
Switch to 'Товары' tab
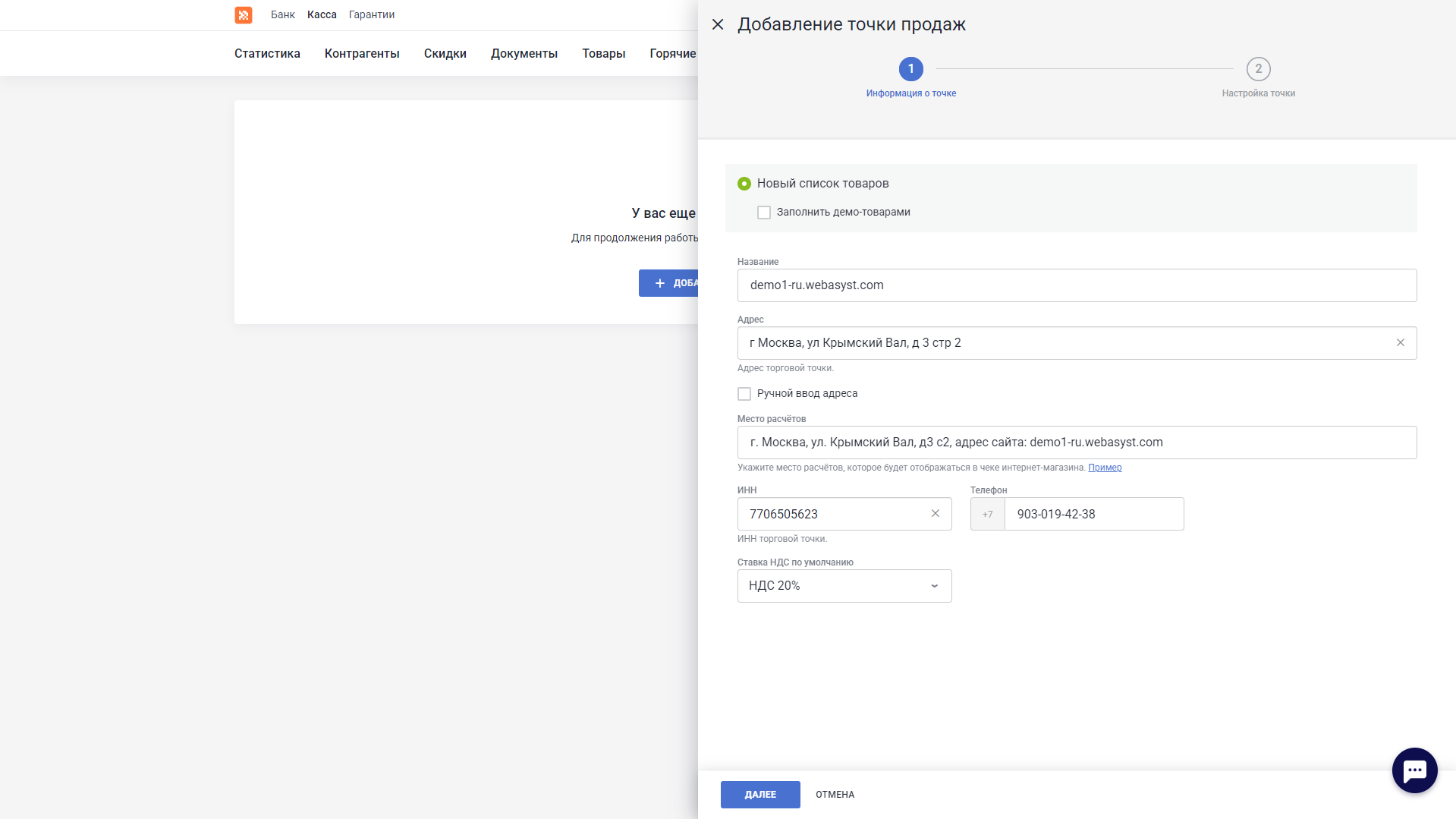pos(603,54)
